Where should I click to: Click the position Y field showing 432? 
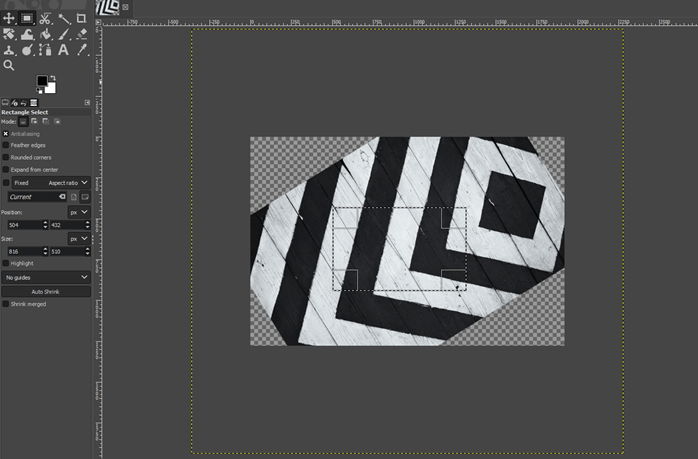pyautogui.click(x=67, y=225)
